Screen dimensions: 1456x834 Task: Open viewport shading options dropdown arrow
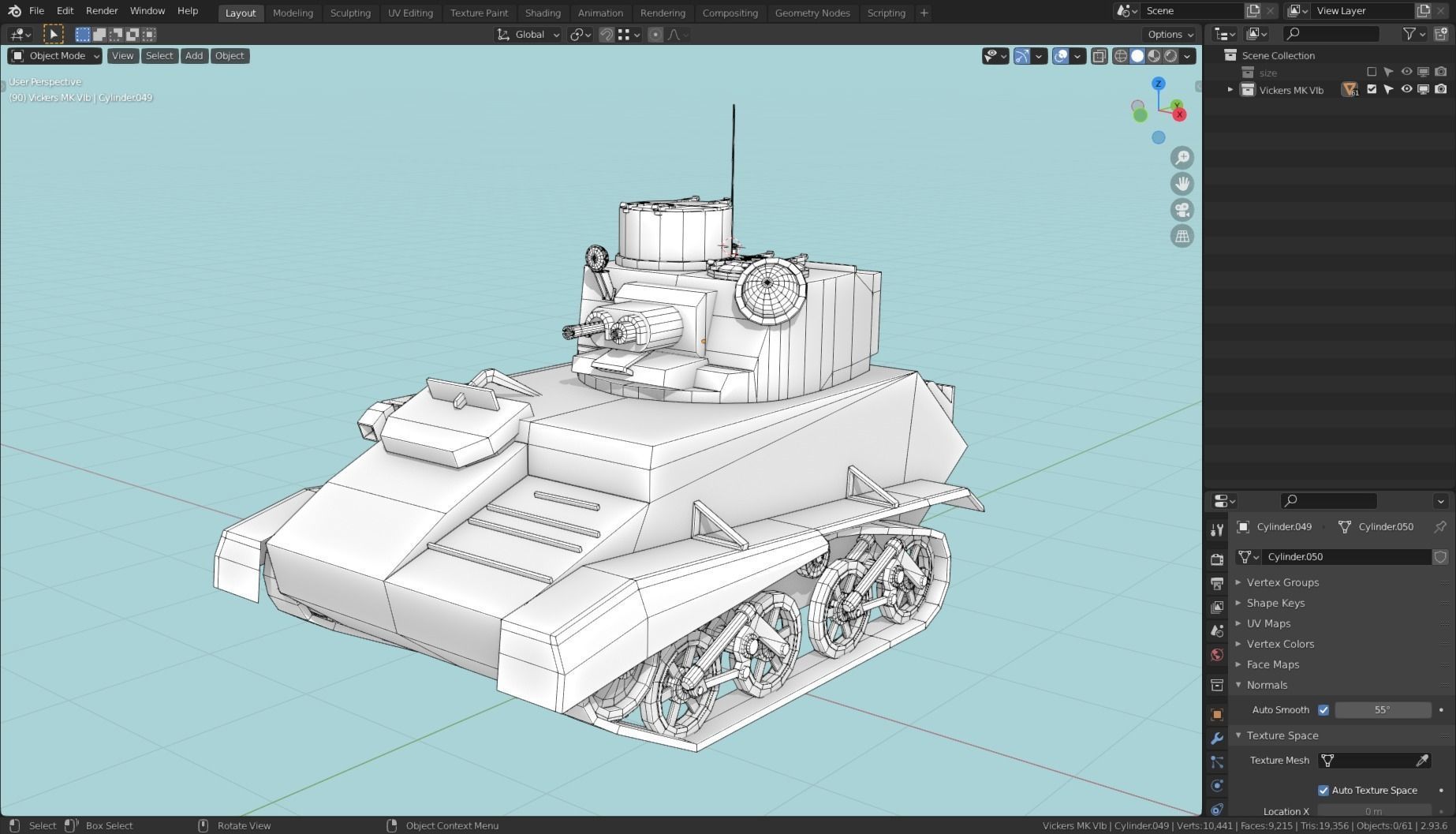click(1187, 56)
